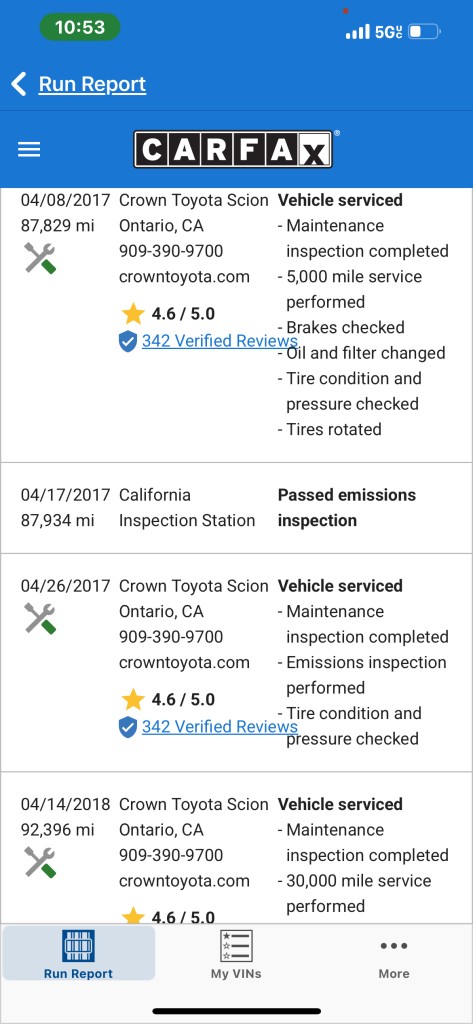Tap the 10:53 green time pill
The image size is (473, 1024).
coord(80,27)
